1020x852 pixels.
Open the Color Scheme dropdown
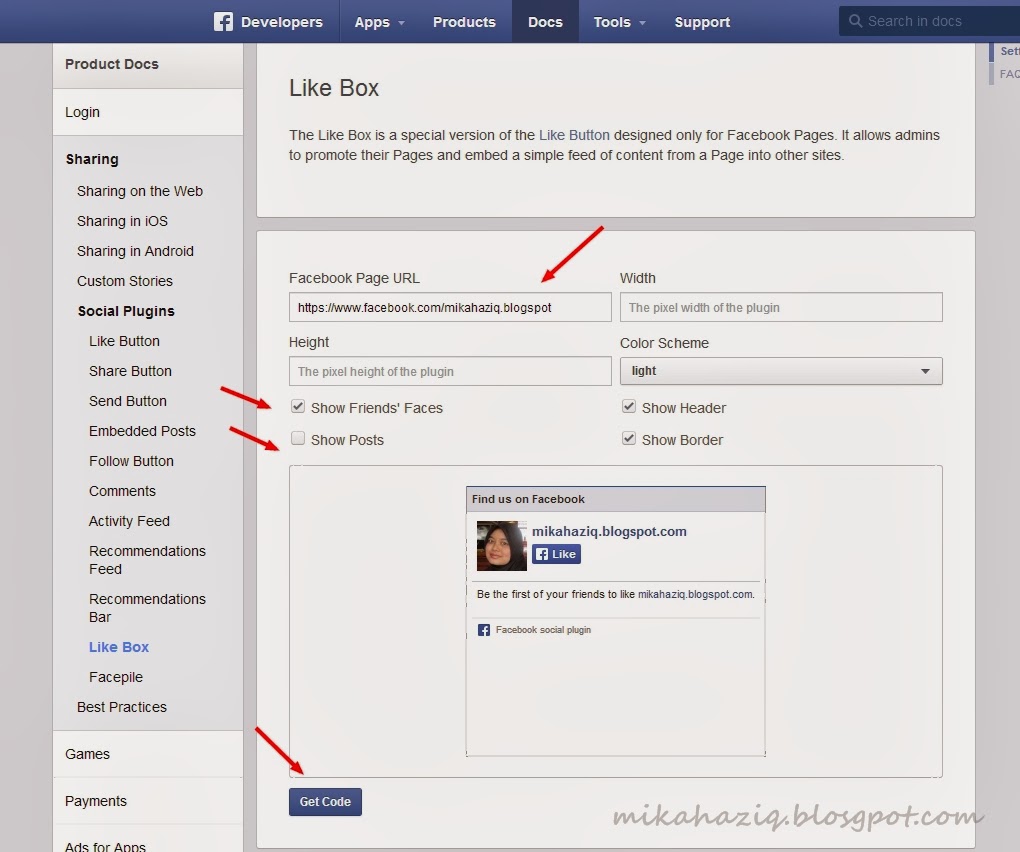pos(781,371)
